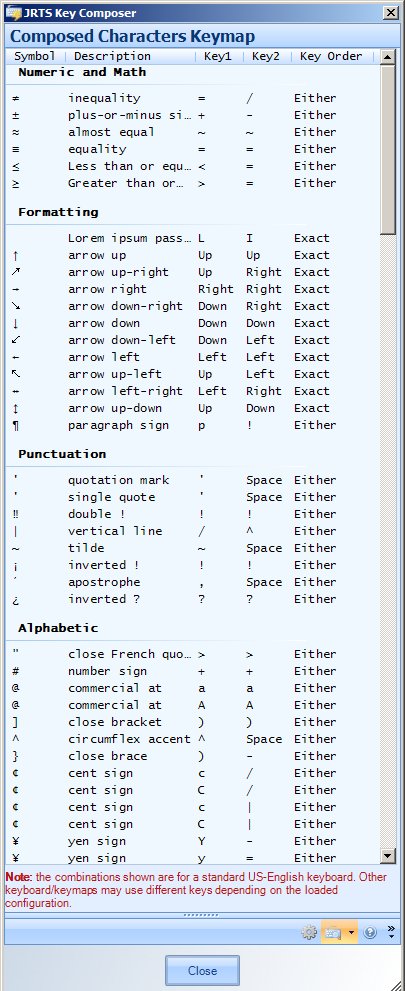Click the Close button
The image size is (405, 991).
tap(202, 971)
